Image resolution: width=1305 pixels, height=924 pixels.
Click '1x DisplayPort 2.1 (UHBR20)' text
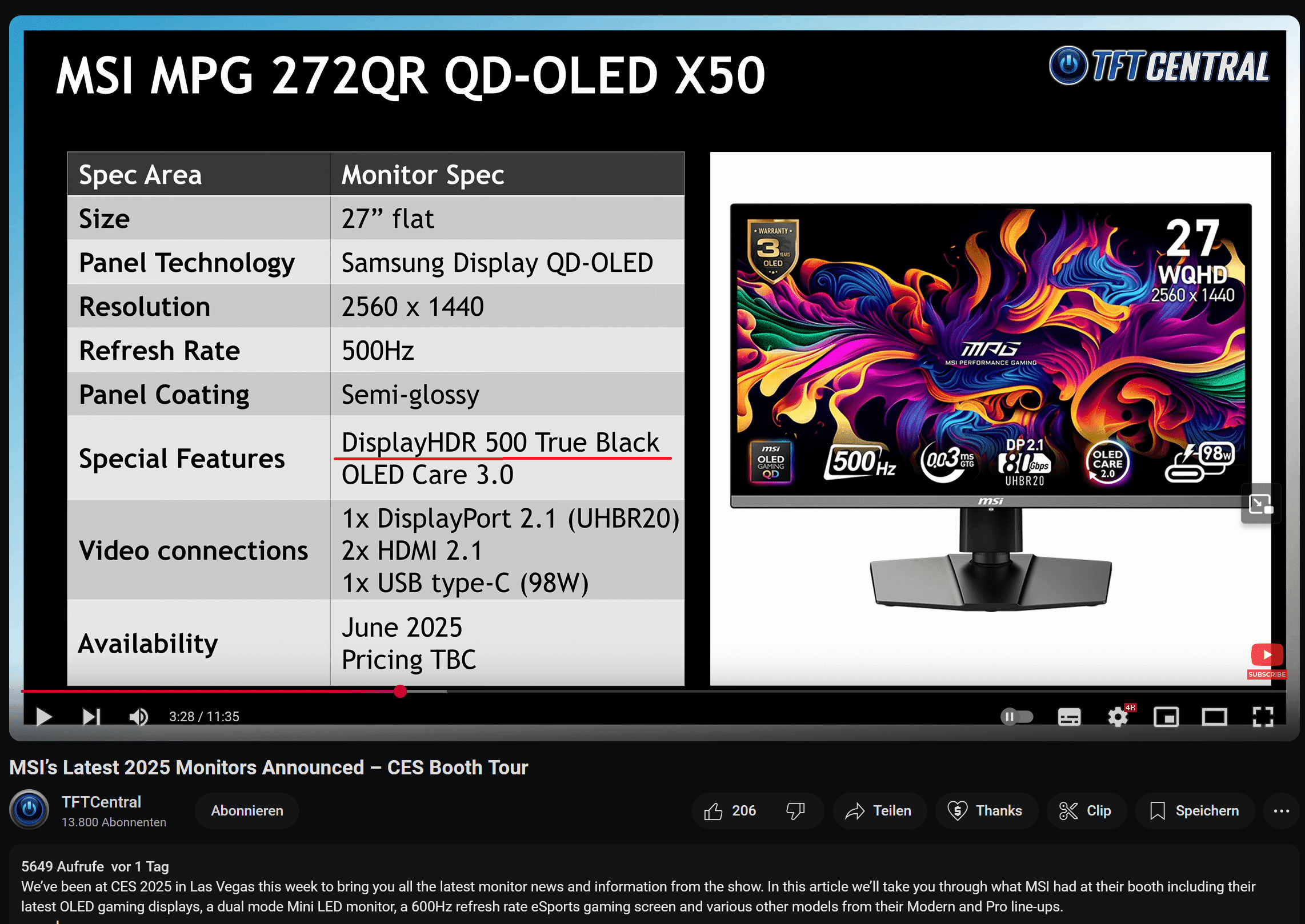pyautogui.click(x=511, y=519)
